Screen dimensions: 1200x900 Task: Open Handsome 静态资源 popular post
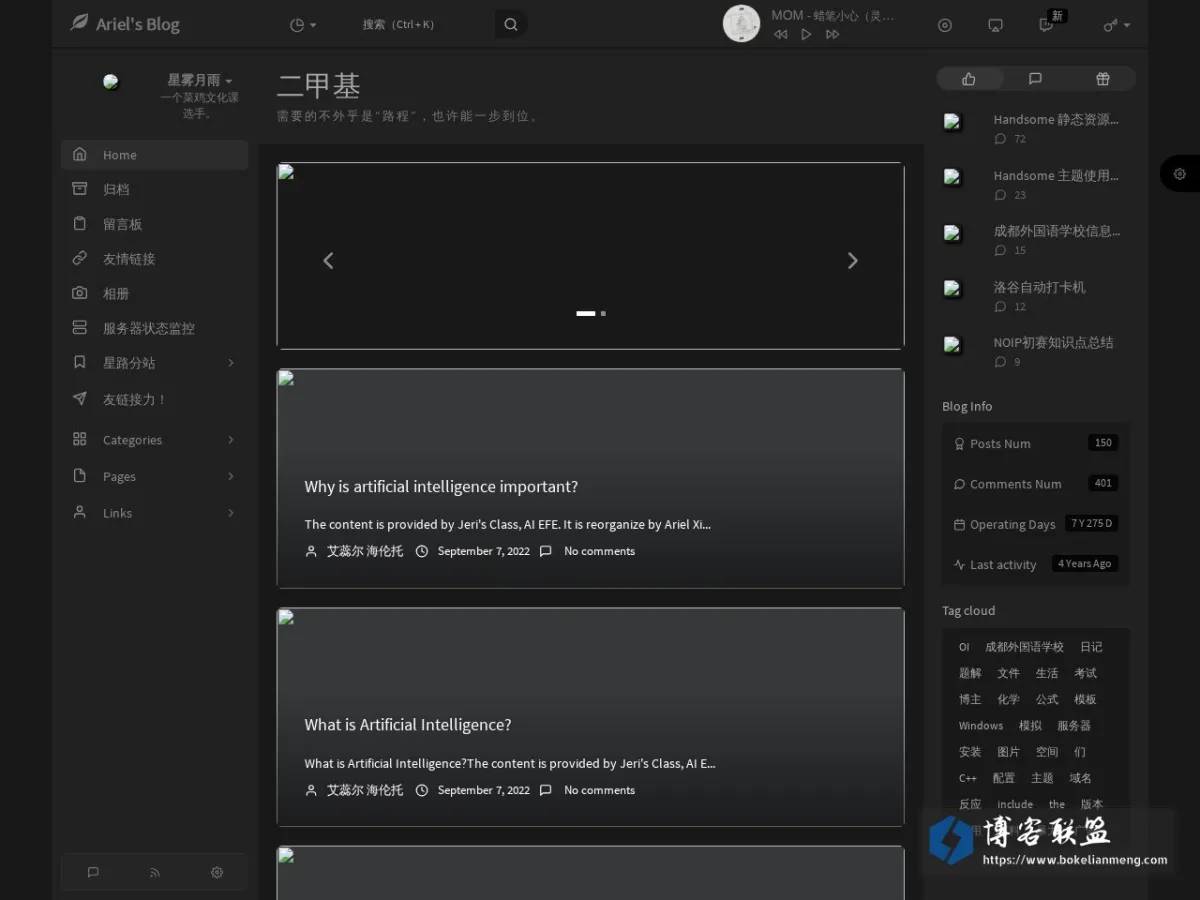click(x=1056, y=119)
